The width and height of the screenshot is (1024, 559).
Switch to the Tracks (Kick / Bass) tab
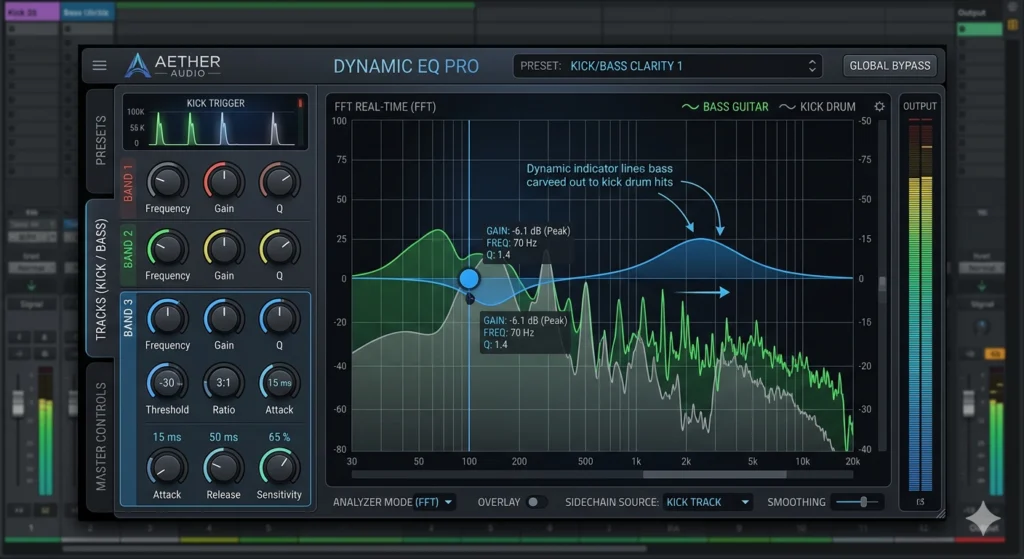(101, 279)
